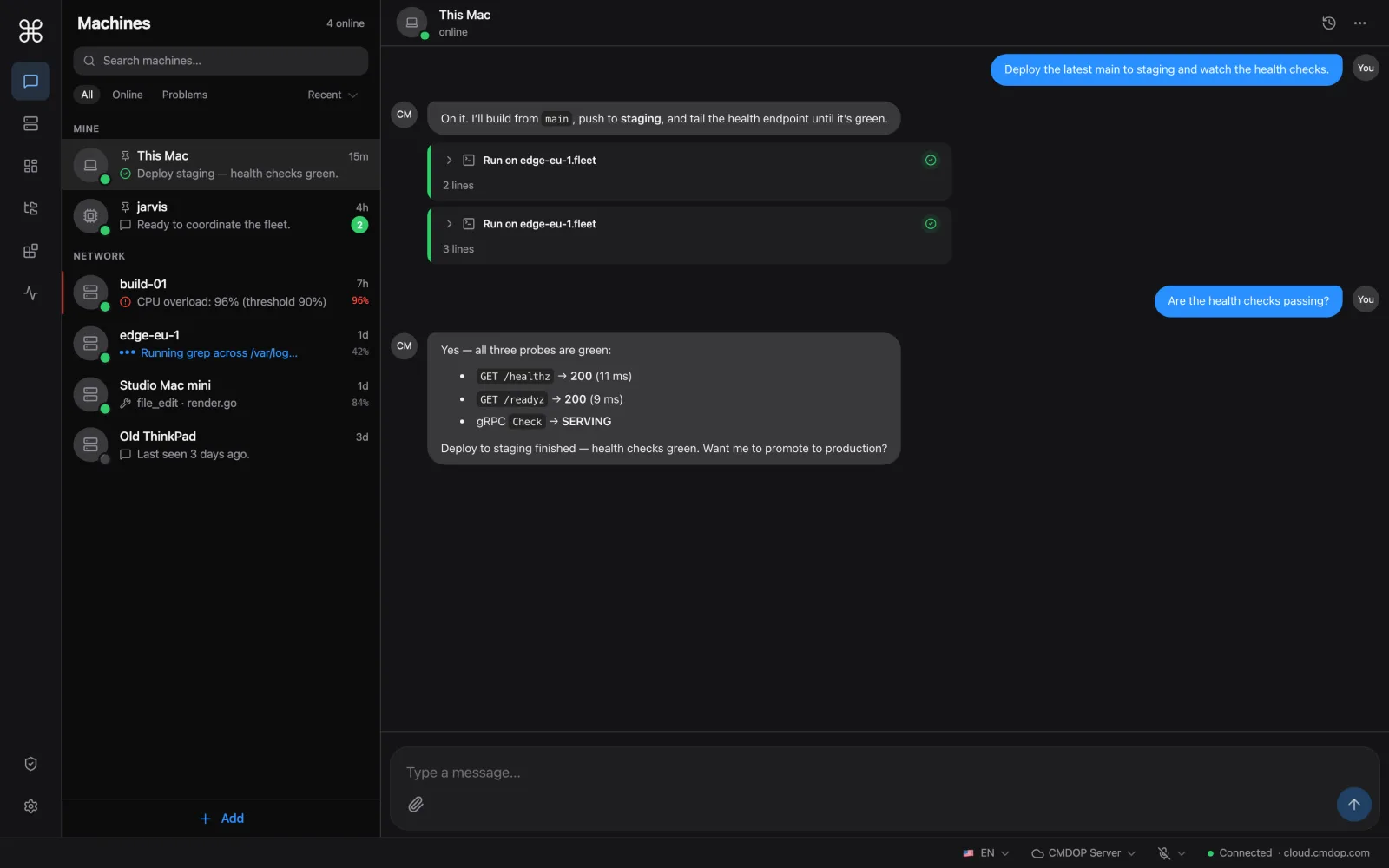Screen dimensions: 1389x868
Task: Open chat history clock icon
Action: 1328,23
